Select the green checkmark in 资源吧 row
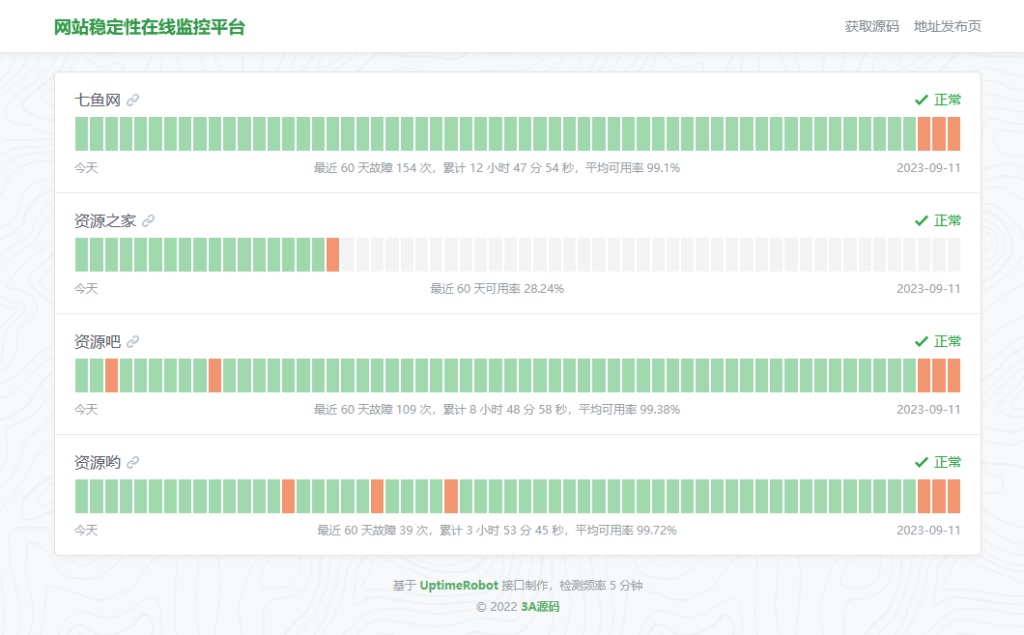This screenshot has width=1024, height=635. click(x=921, y=342)
